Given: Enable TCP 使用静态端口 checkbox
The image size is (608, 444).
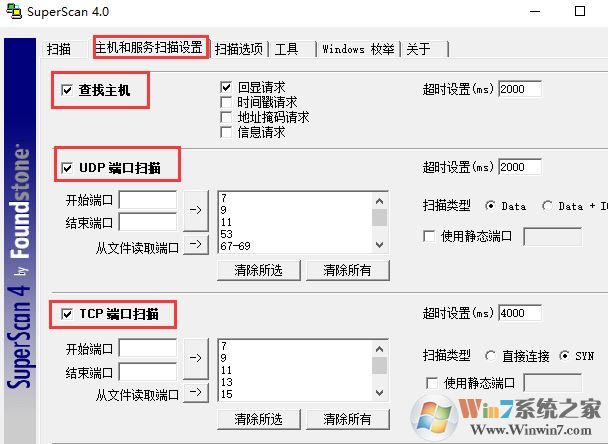Looking at the screenshot, I should coord(431,383).
